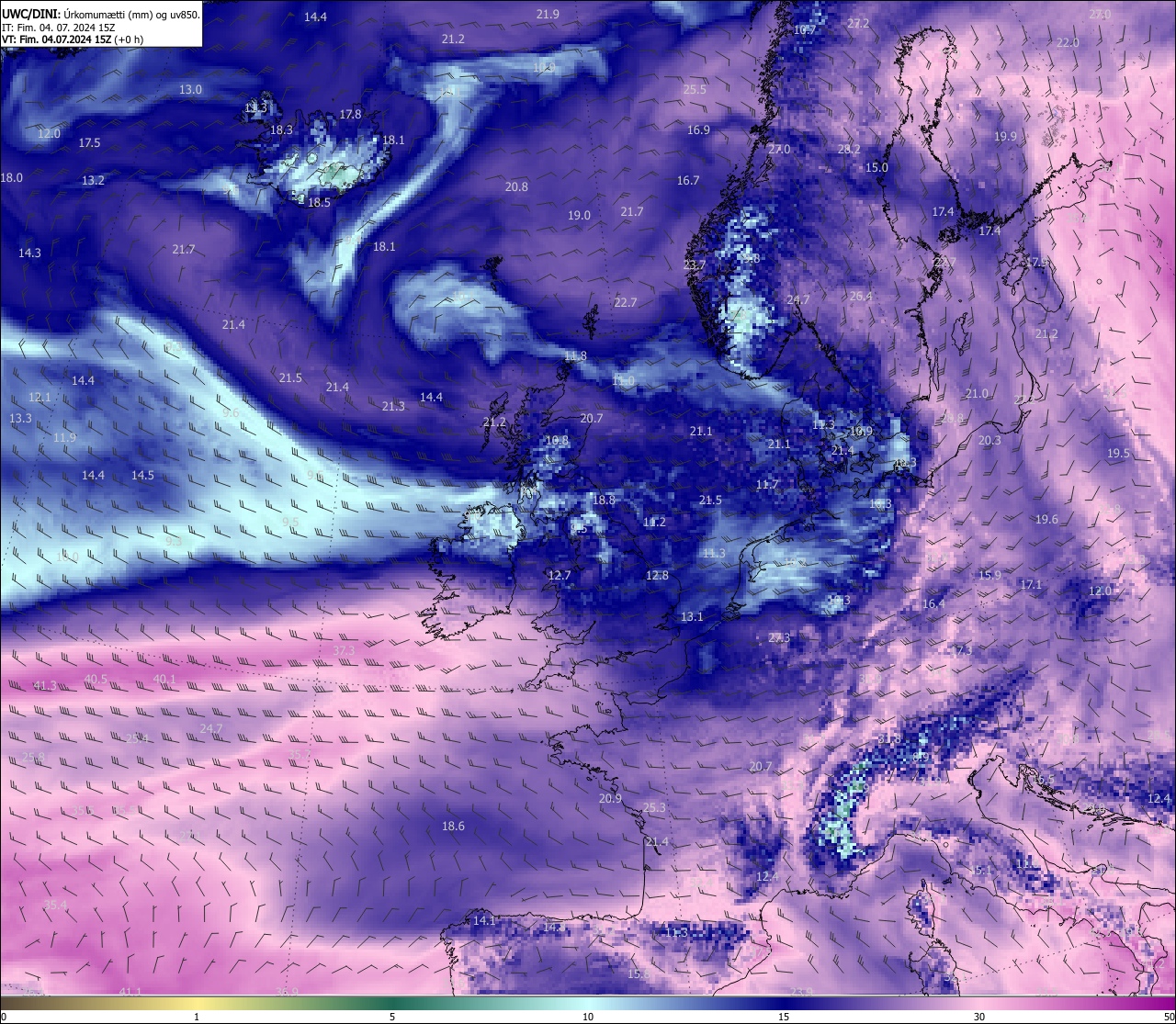The height and width of the screenshot is (1024, 1176).
Task: Click the 14.1 value over northern Spain
Action: point(484,920)
